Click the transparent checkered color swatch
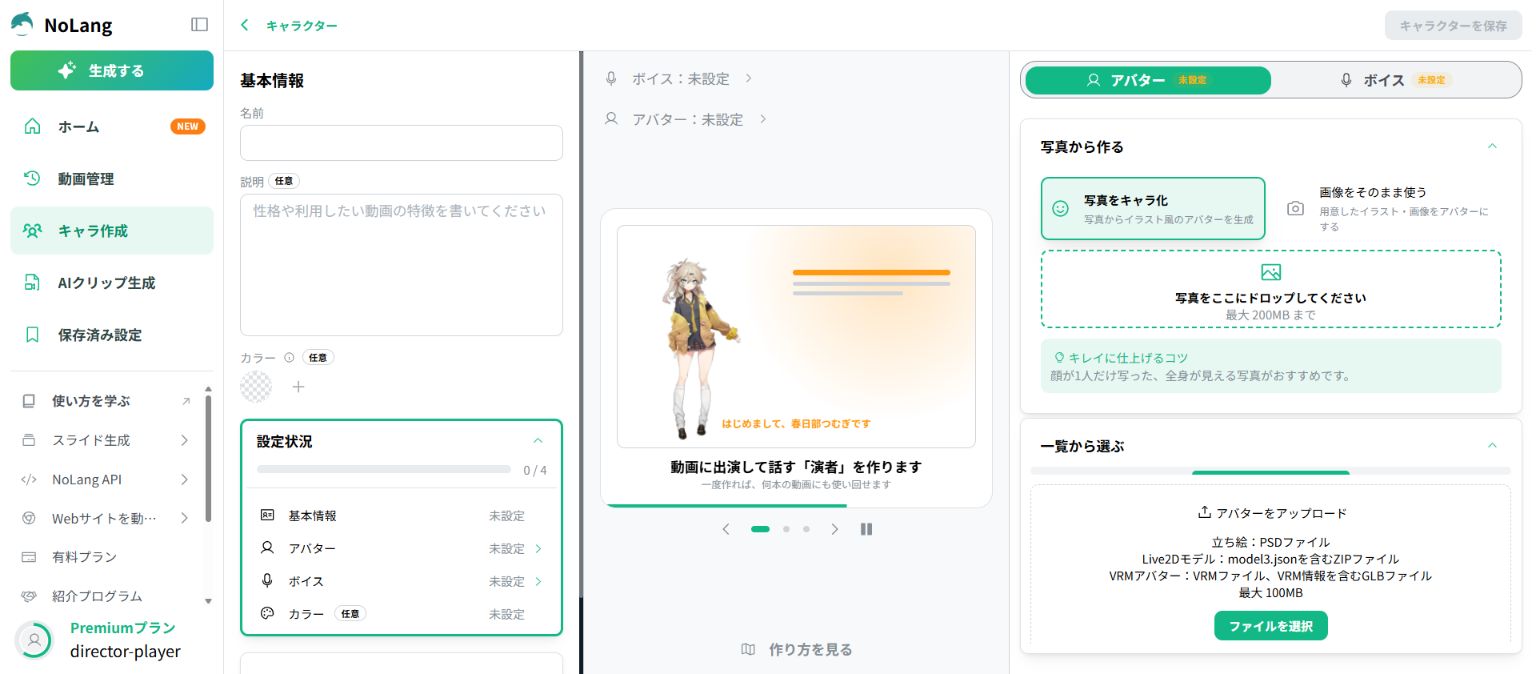The height and width of the screenshot is (674, 1536). point(256,386)
